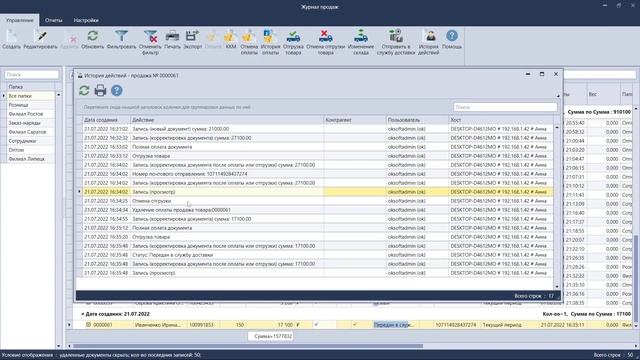
Task: Click the Отмена отгрузки товара icon
Action: click(325, 36)
